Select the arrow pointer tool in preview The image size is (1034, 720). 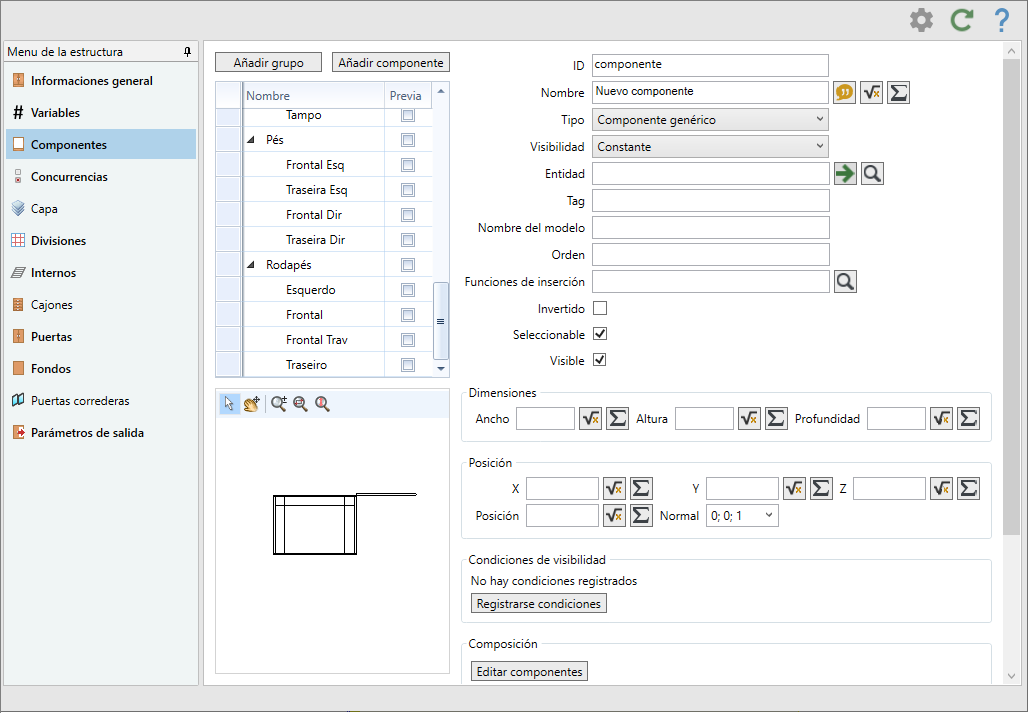[231, 406]
